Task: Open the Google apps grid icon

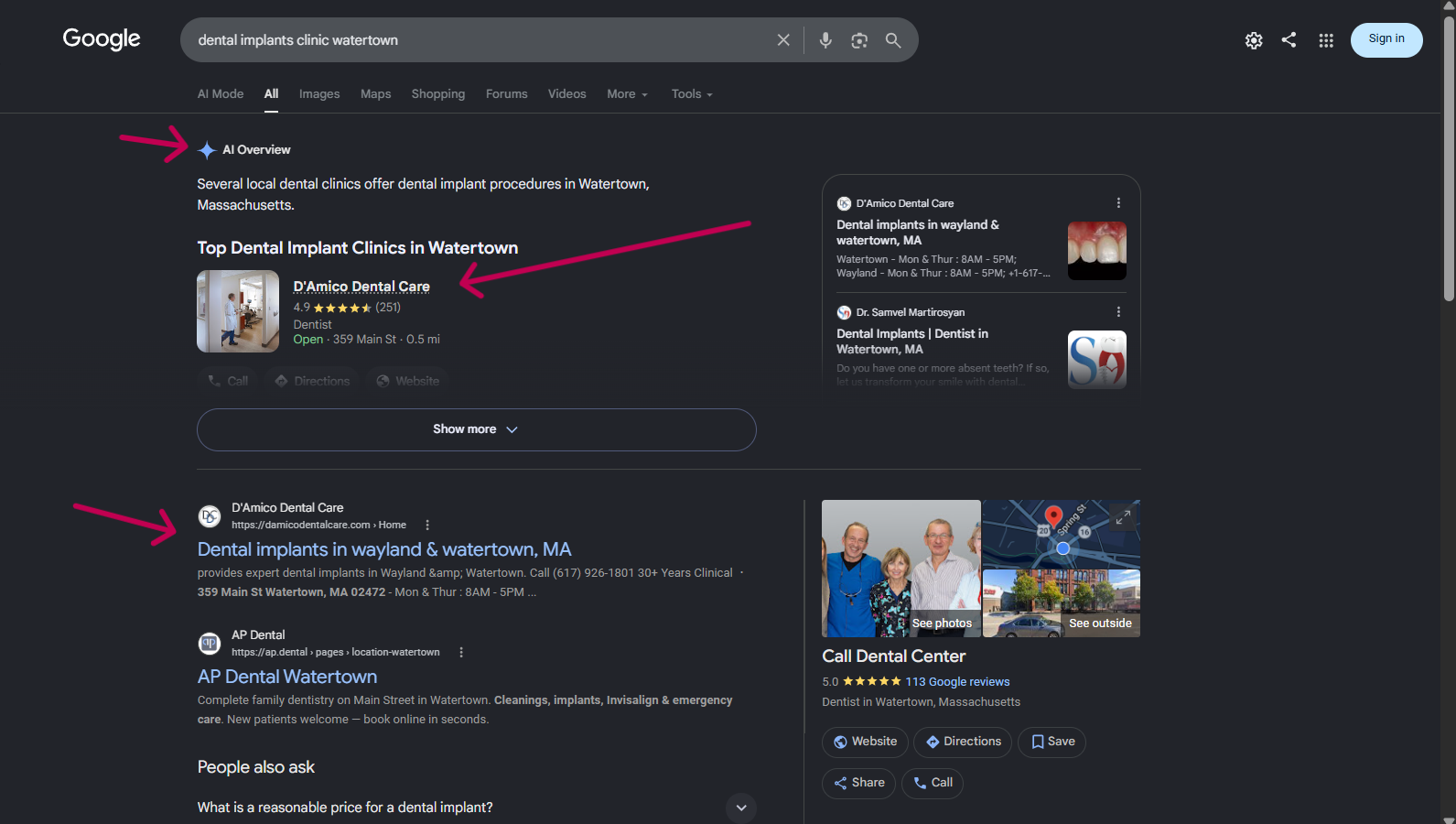Action: pyautogui.click(x=1326, y=40)
